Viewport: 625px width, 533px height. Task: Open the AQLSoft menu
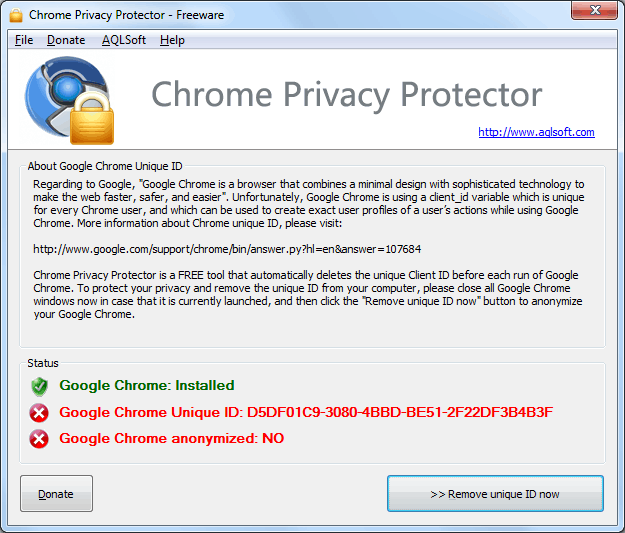(123, 40)
